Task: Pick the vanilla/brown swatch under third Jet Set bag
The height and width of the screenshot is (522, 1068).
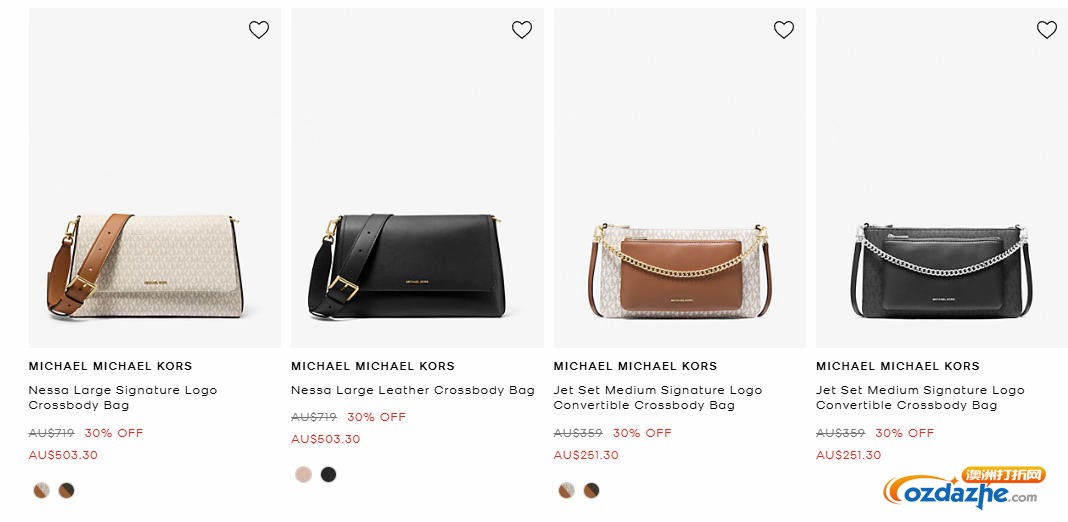Action: [x=566, y=490]
